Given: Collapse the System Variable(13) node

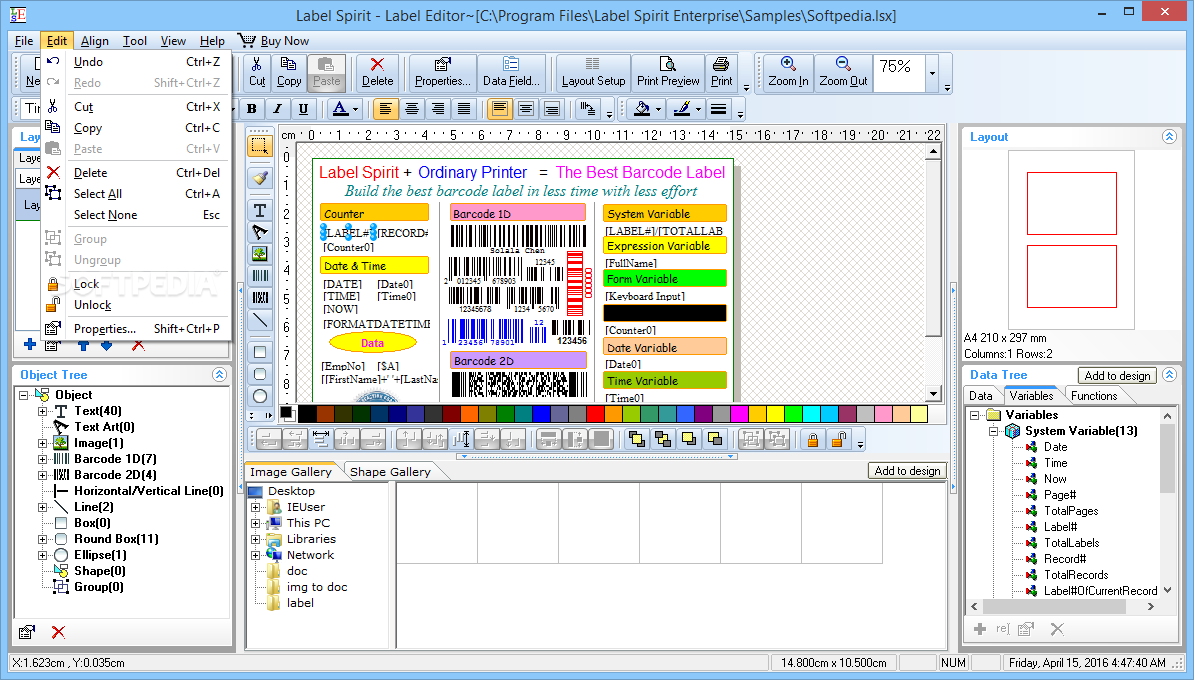Looking at the screenshot, I should pyautogui.click(x=993, y=431).
